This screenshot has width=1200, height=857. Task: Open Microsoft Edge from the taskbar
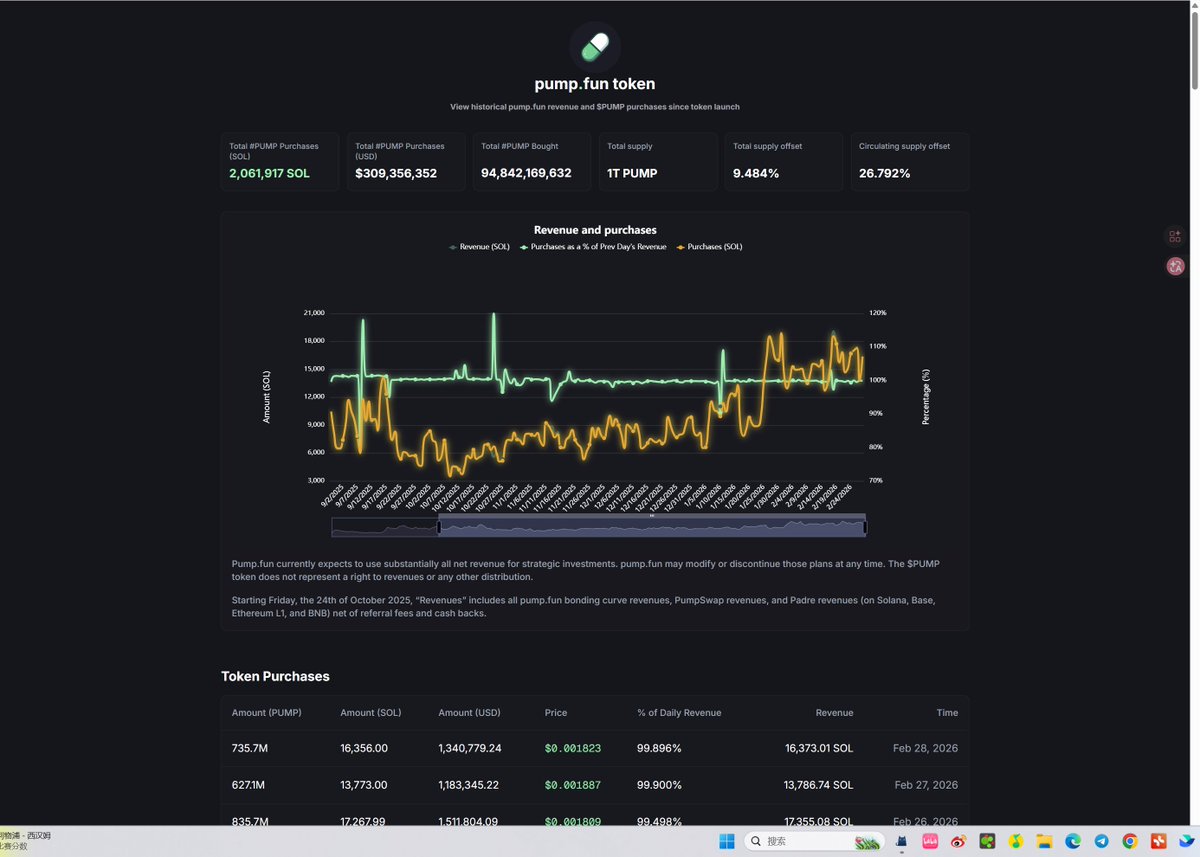tap(1073, 842)
